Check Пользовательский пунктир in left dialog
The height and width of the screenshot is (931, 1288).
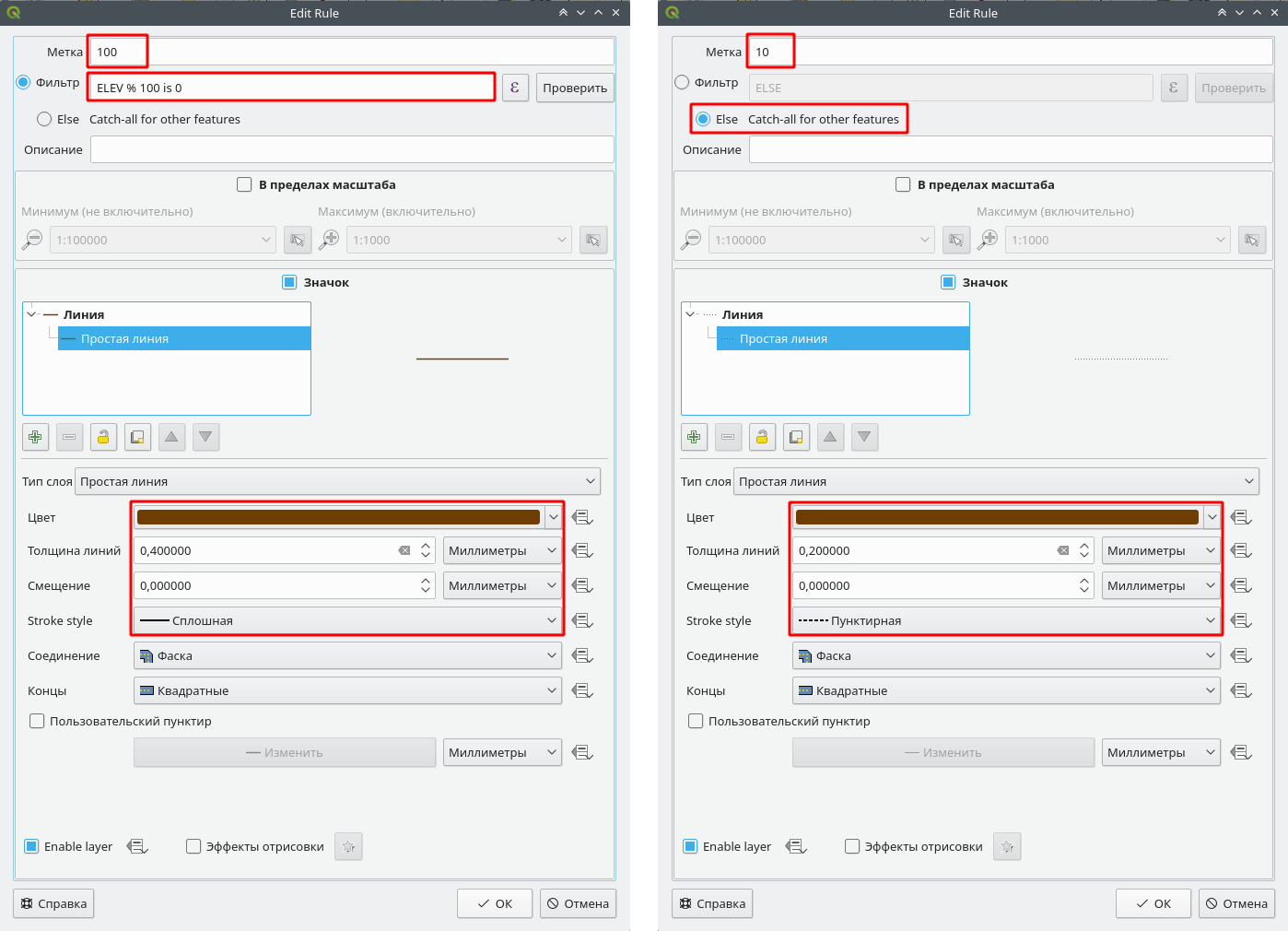point(37,721)
